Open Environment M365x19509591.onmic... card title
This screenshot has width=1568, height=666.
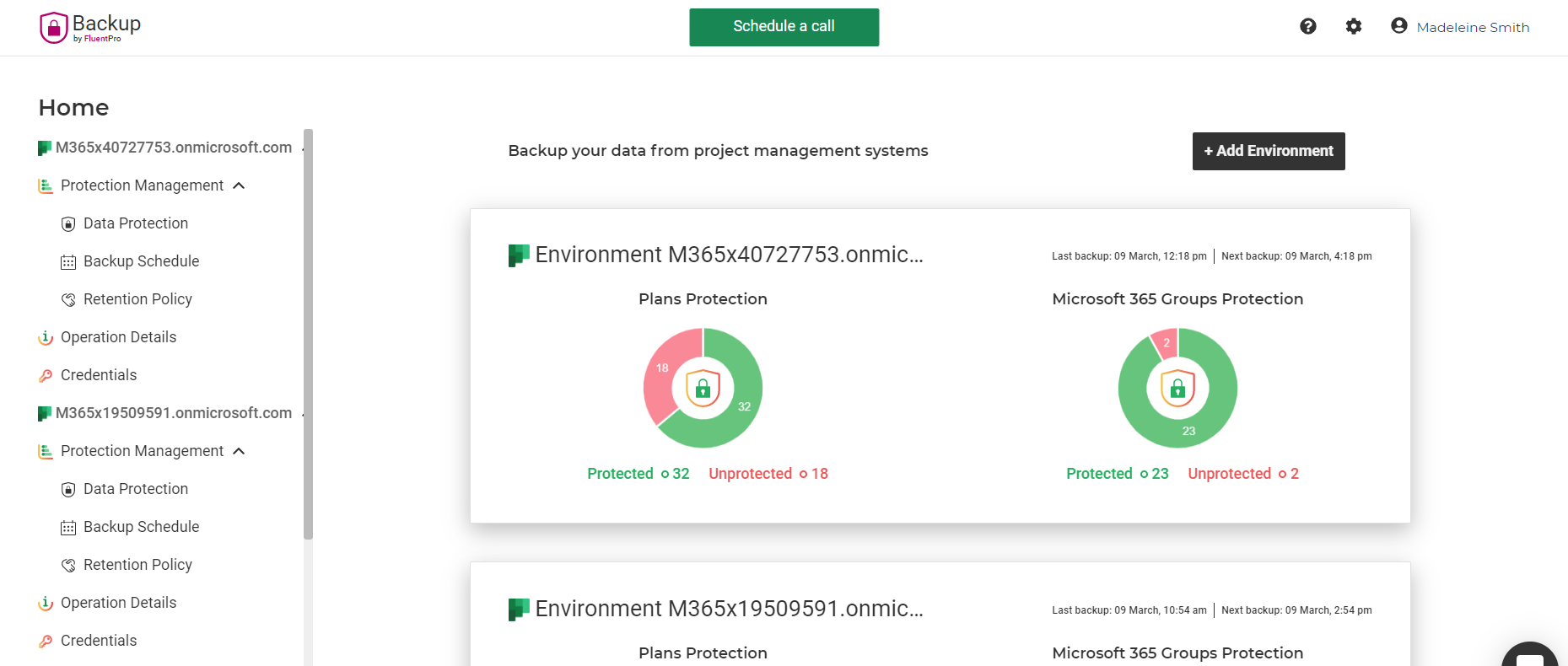pyautogui.click(x=729, y=609)
